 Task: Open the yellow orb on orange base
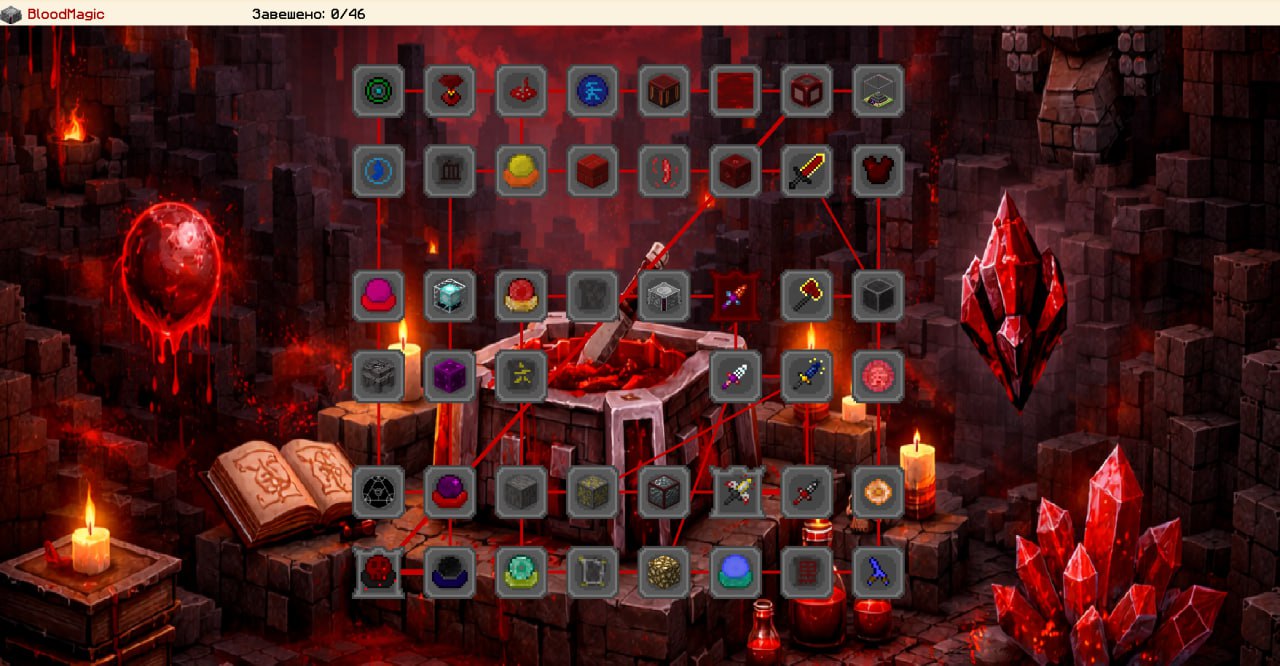(x=521, y=171)
